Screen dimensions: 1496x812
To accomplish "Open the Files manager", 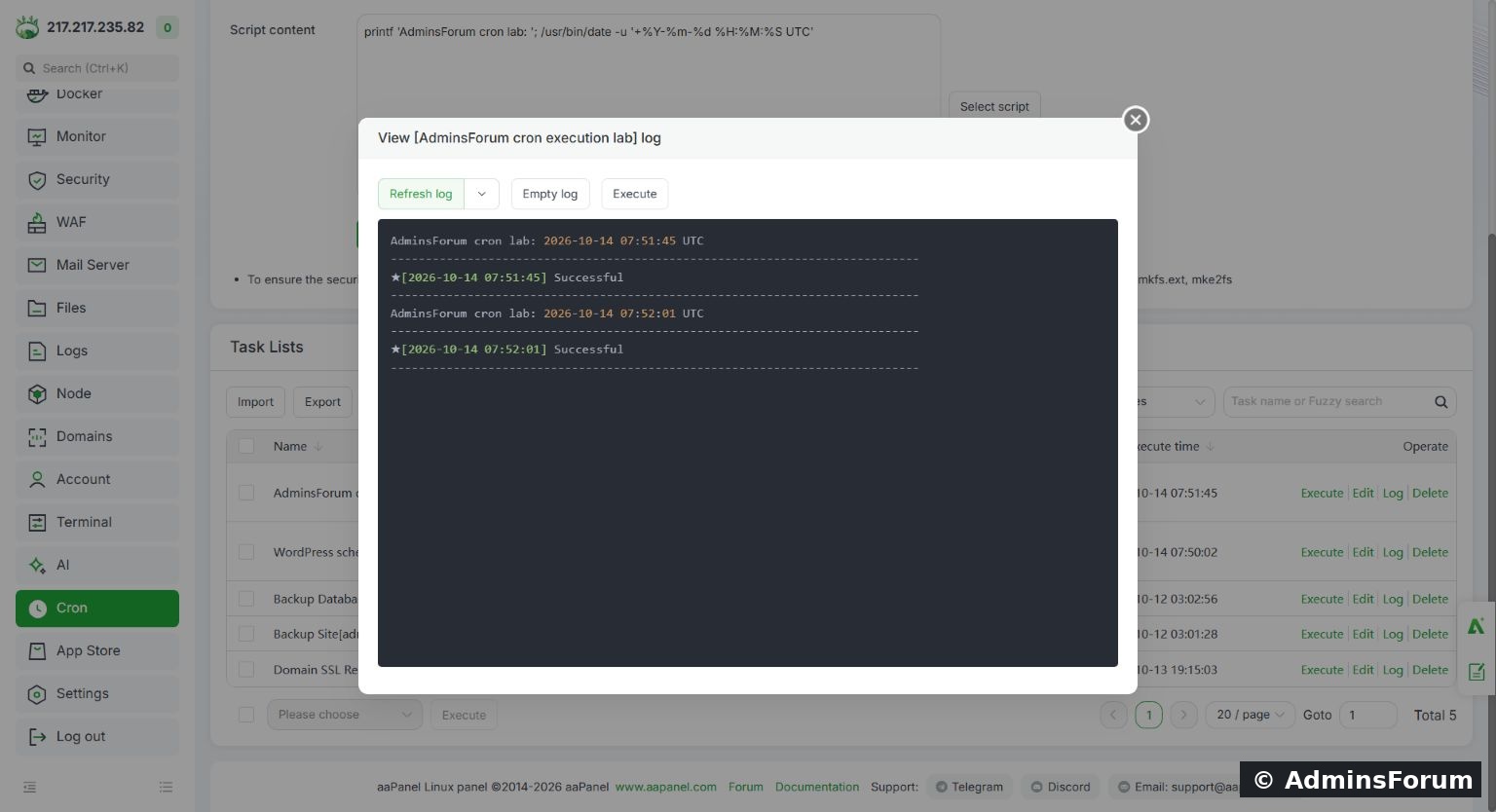I will [97, 308].
